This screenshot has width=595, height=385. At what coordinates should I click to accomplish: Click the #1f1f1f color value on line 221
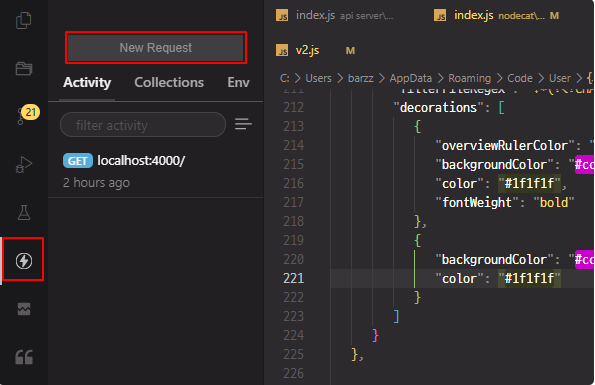pos(529,278)
